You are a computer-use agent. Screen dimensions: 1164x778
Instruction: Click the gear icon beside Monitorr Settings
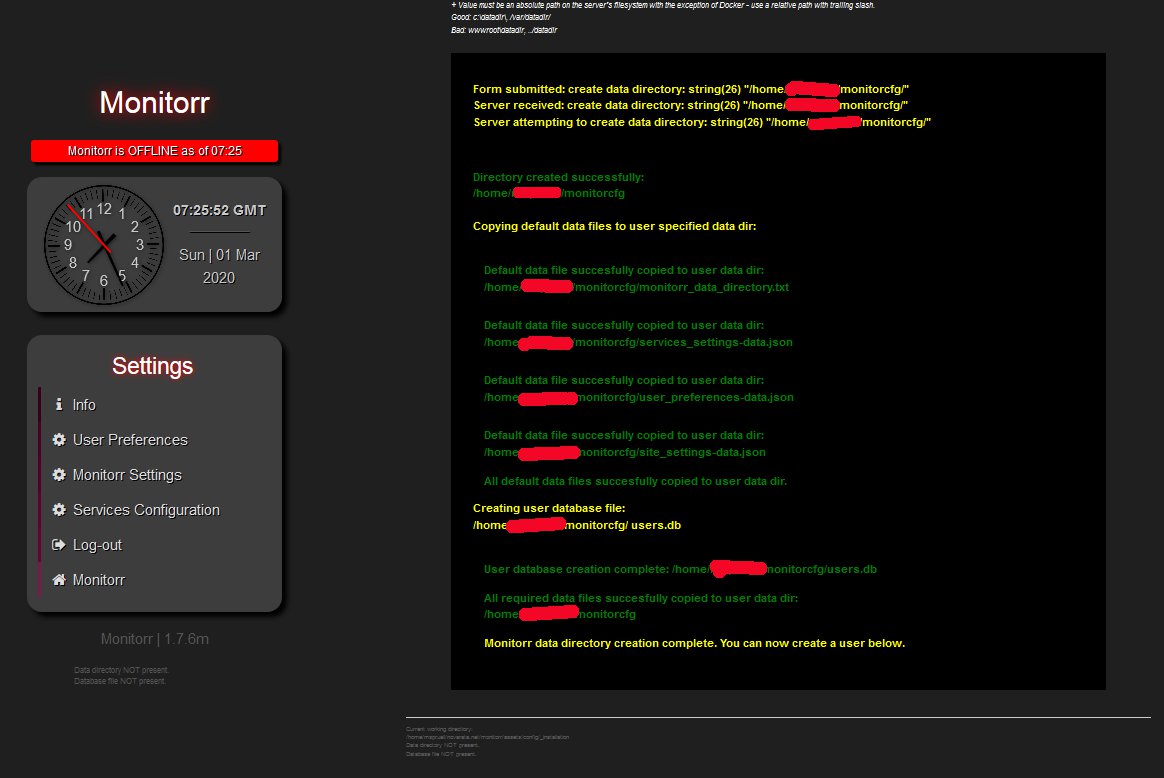click(x=57, y=474)
